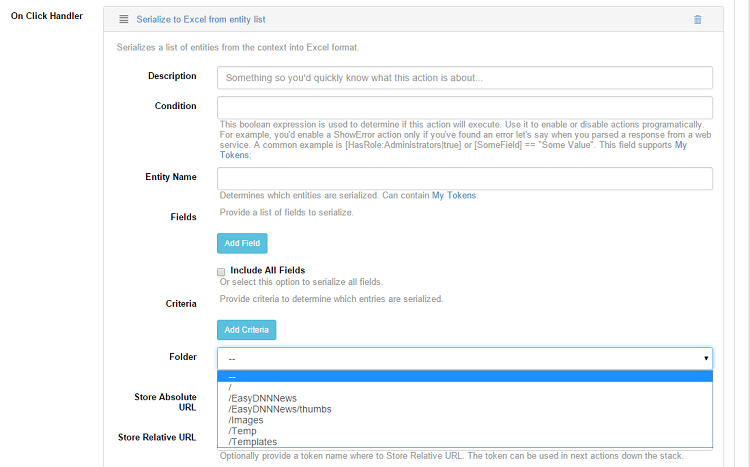The width and height of the screenshot is (750, 467).
Task: Open My Tokens link under Entity Name
Action: pyautogui.click(x=454, y=195)
